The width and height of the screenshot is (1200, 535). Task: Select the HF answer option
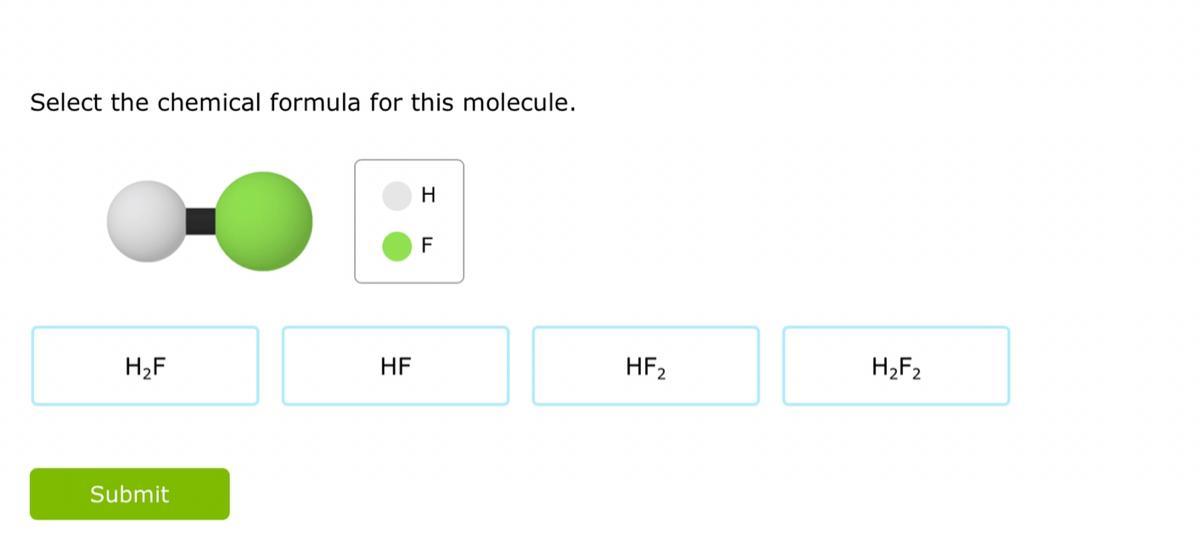(x=395, y=366)
